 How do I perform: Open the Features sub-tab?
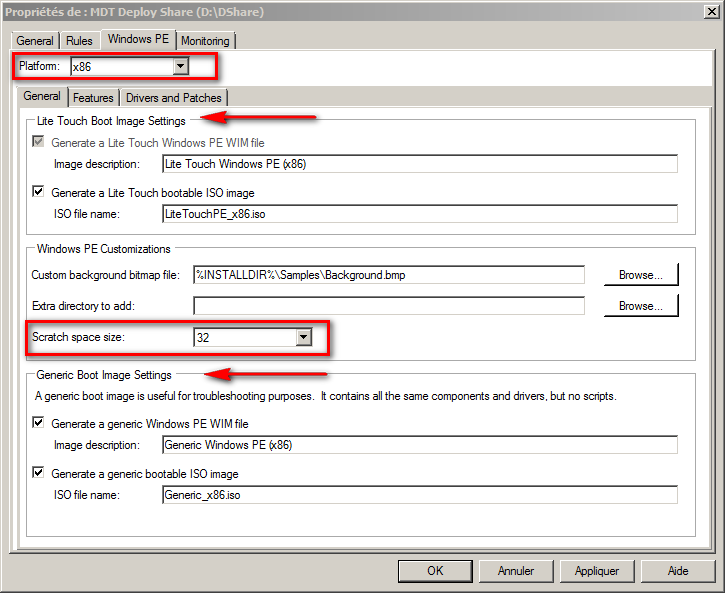pos(93,98)
